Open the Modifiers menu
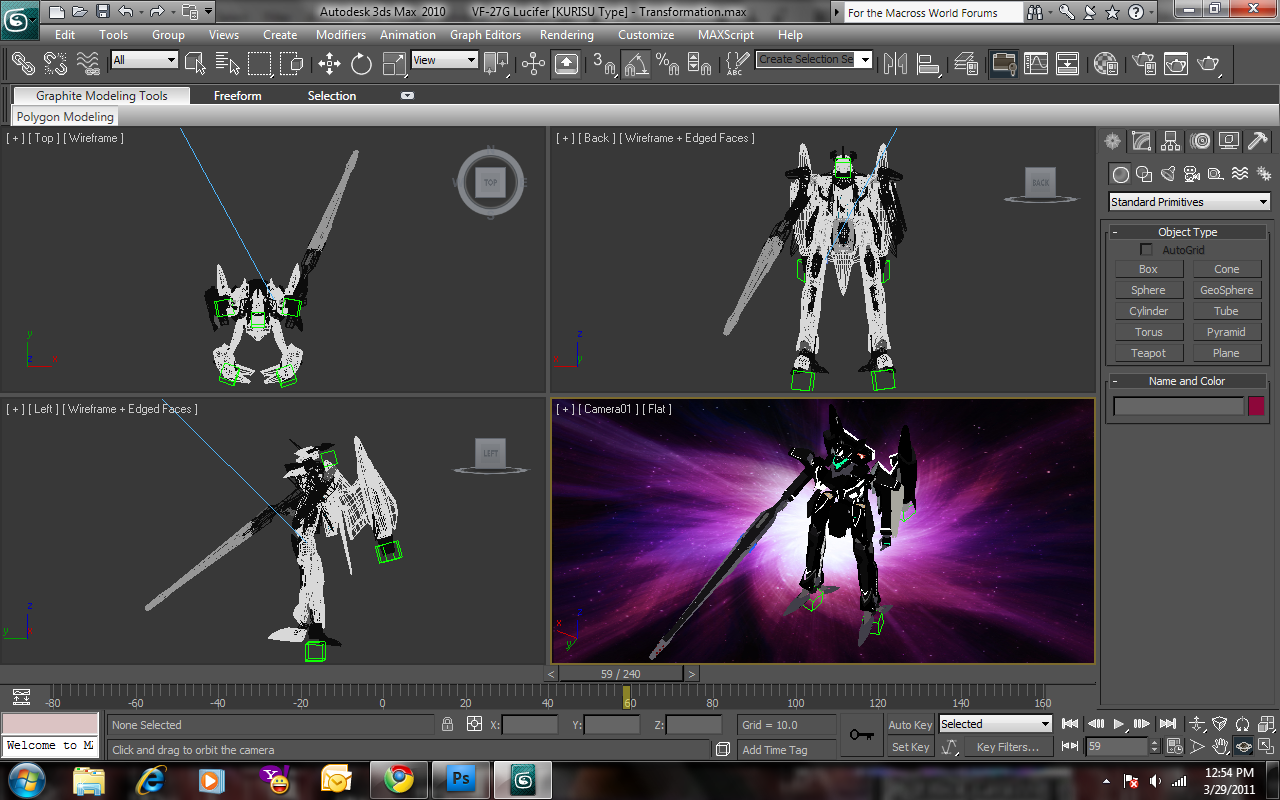 341,34
